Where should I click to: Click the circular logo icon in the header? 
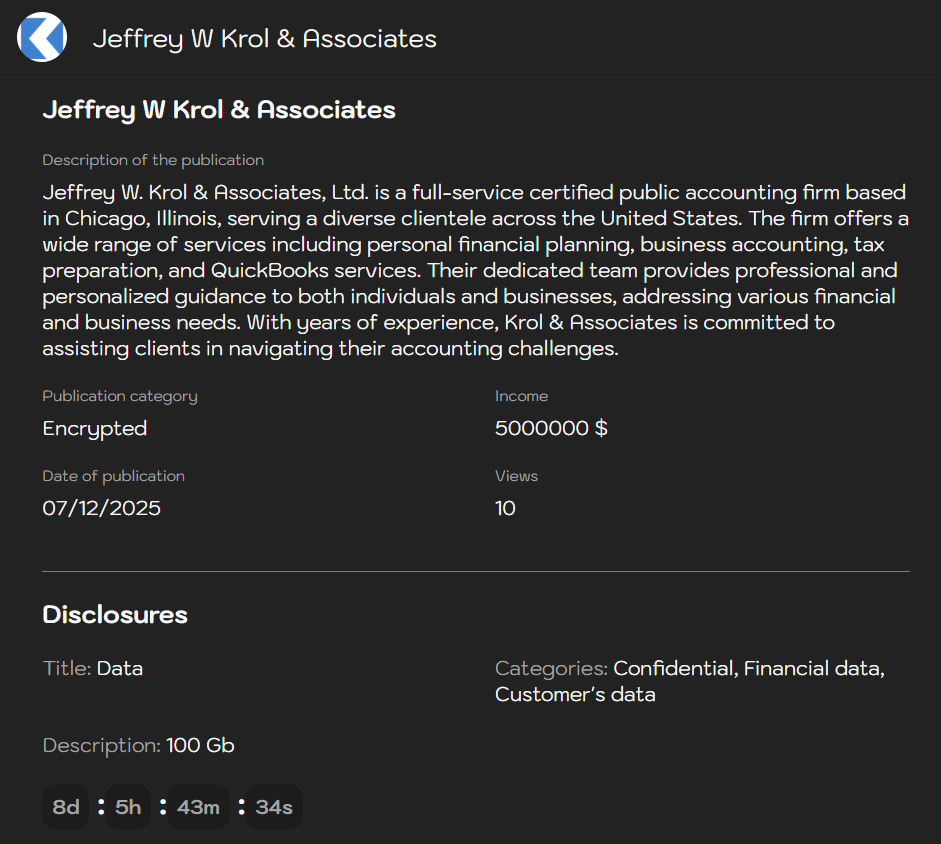(x=41, y=37)
